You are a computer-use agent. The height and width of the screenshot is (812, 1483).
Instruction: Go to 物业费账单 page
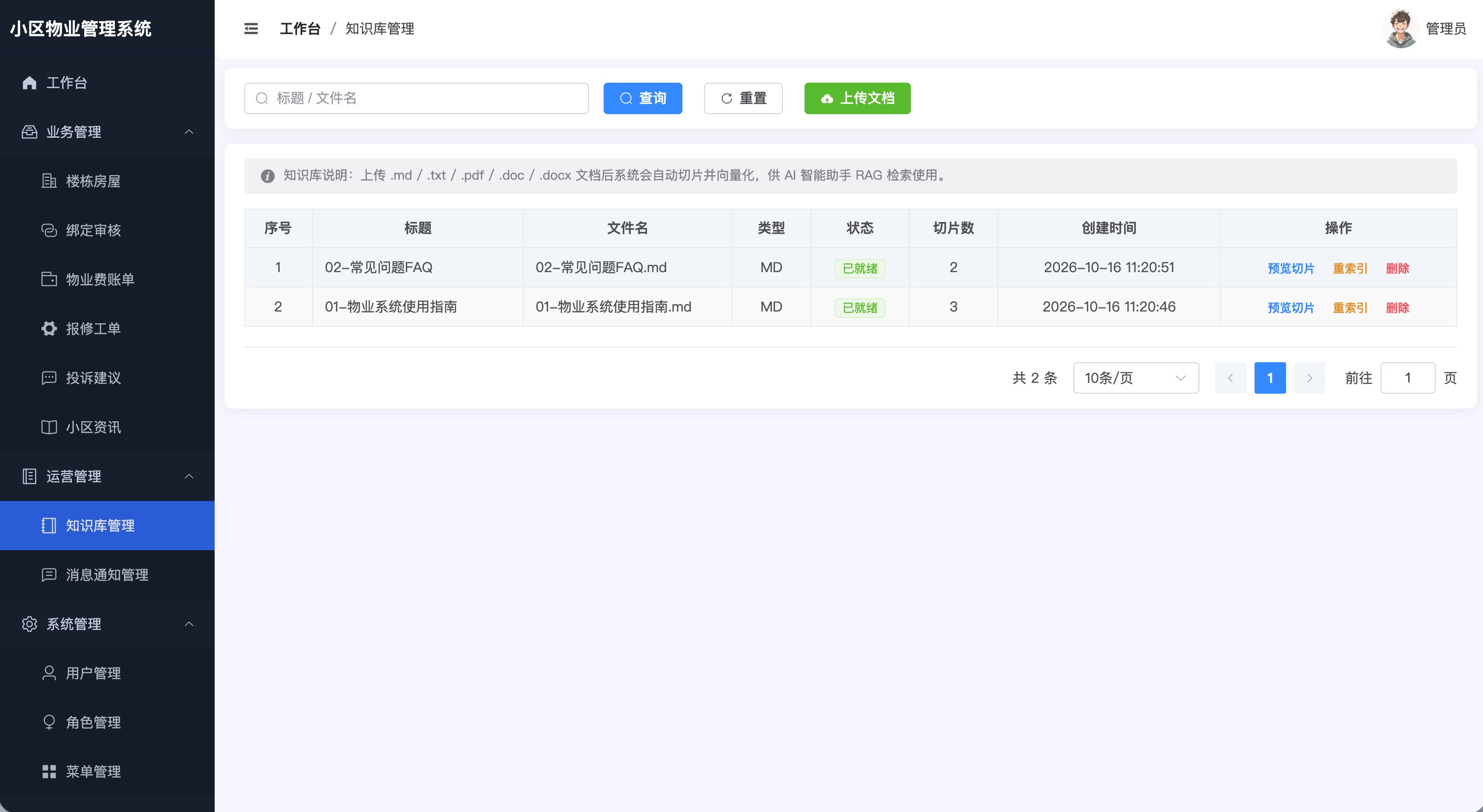[107, 279]
